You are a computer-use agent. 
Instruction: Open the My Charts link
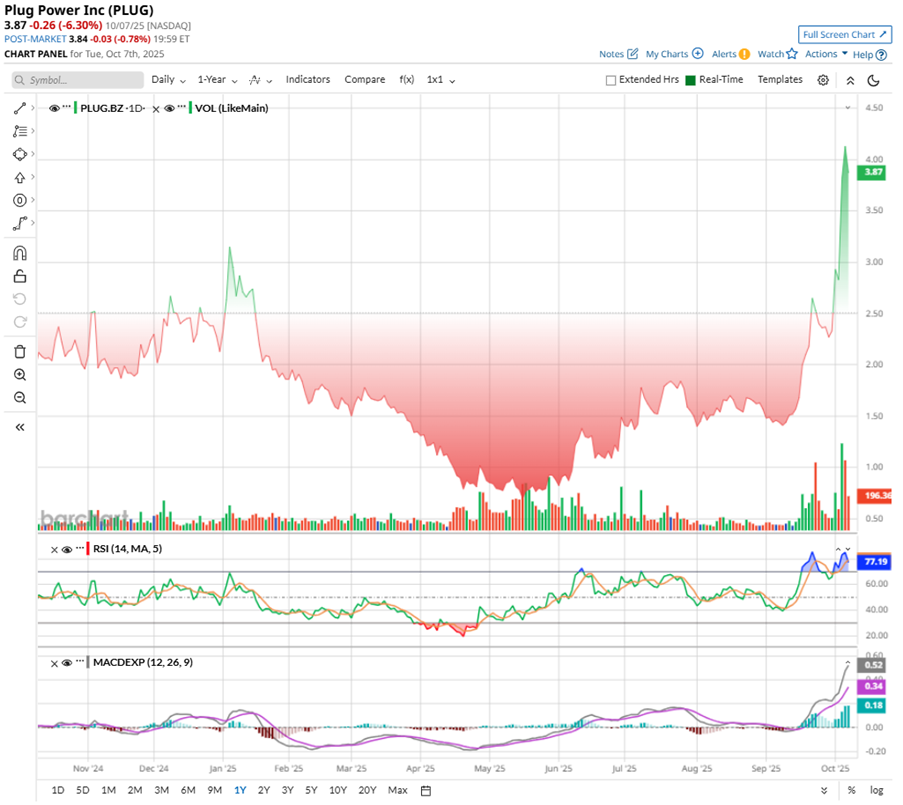click(x=666, y=54)
